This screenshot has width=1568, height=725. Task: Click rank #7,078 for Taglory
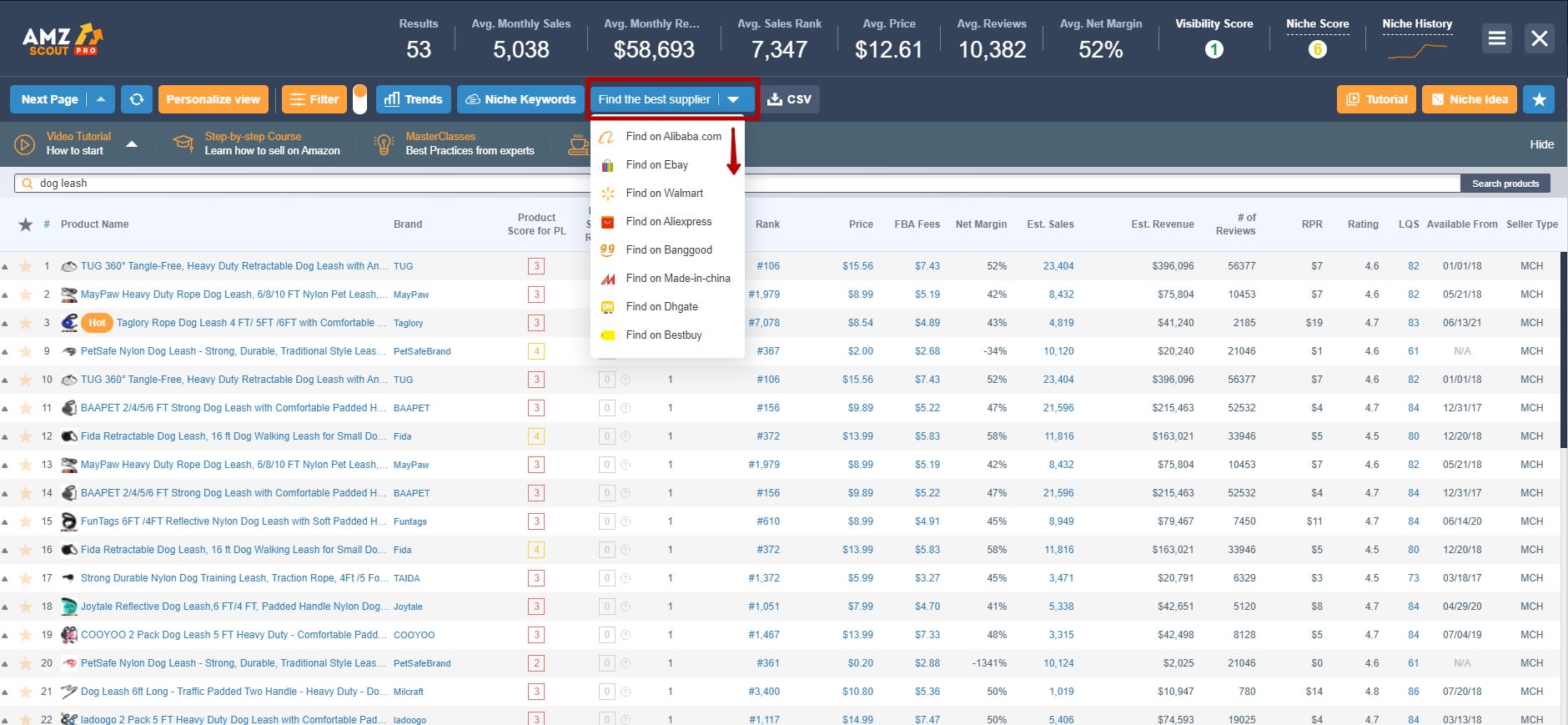pyautogui.click(x=764, y=323)
